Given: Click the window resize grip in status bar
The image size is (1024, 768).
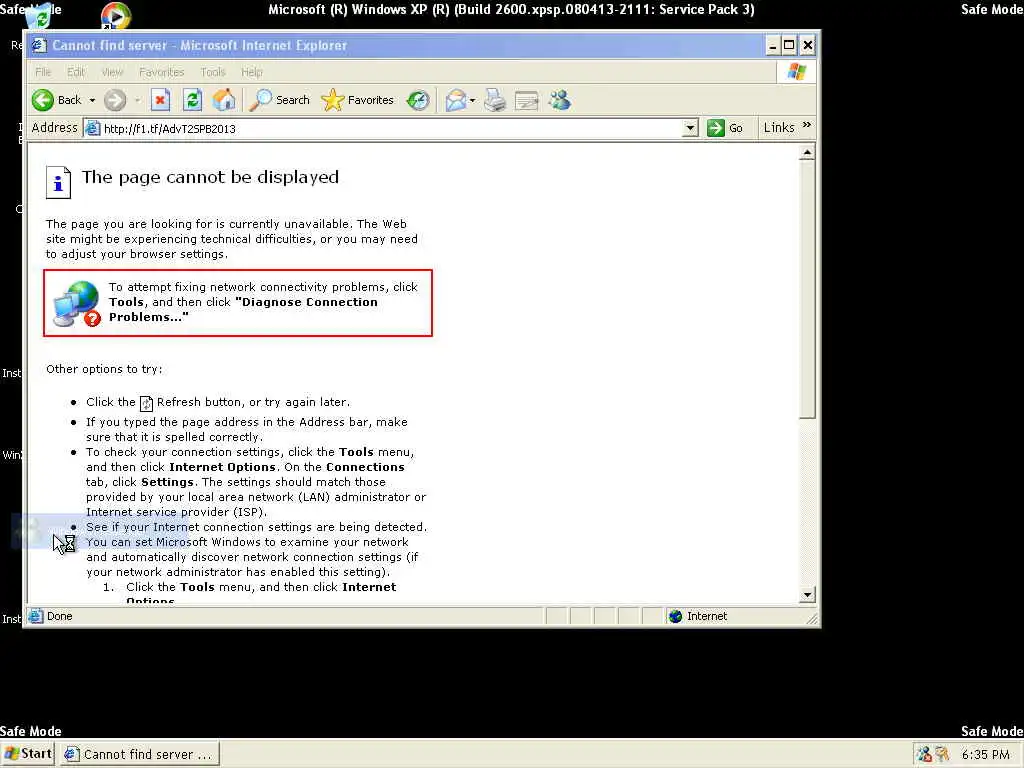Looking at the screenshot, I should pyautogui.click(x=813, y=618).
